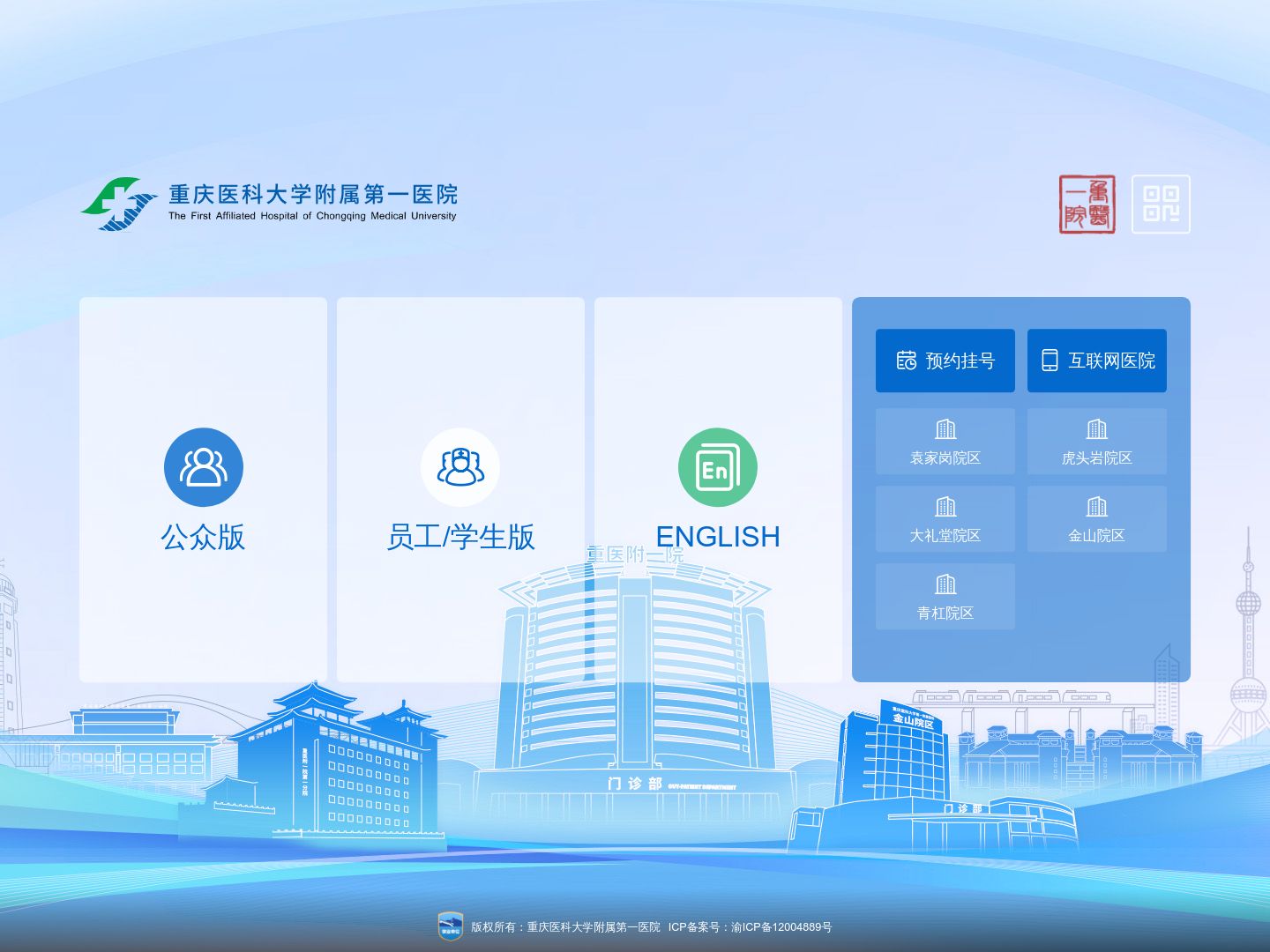
Task: Enter the 员工/学生版 text link
Action: tap(460, 537)
